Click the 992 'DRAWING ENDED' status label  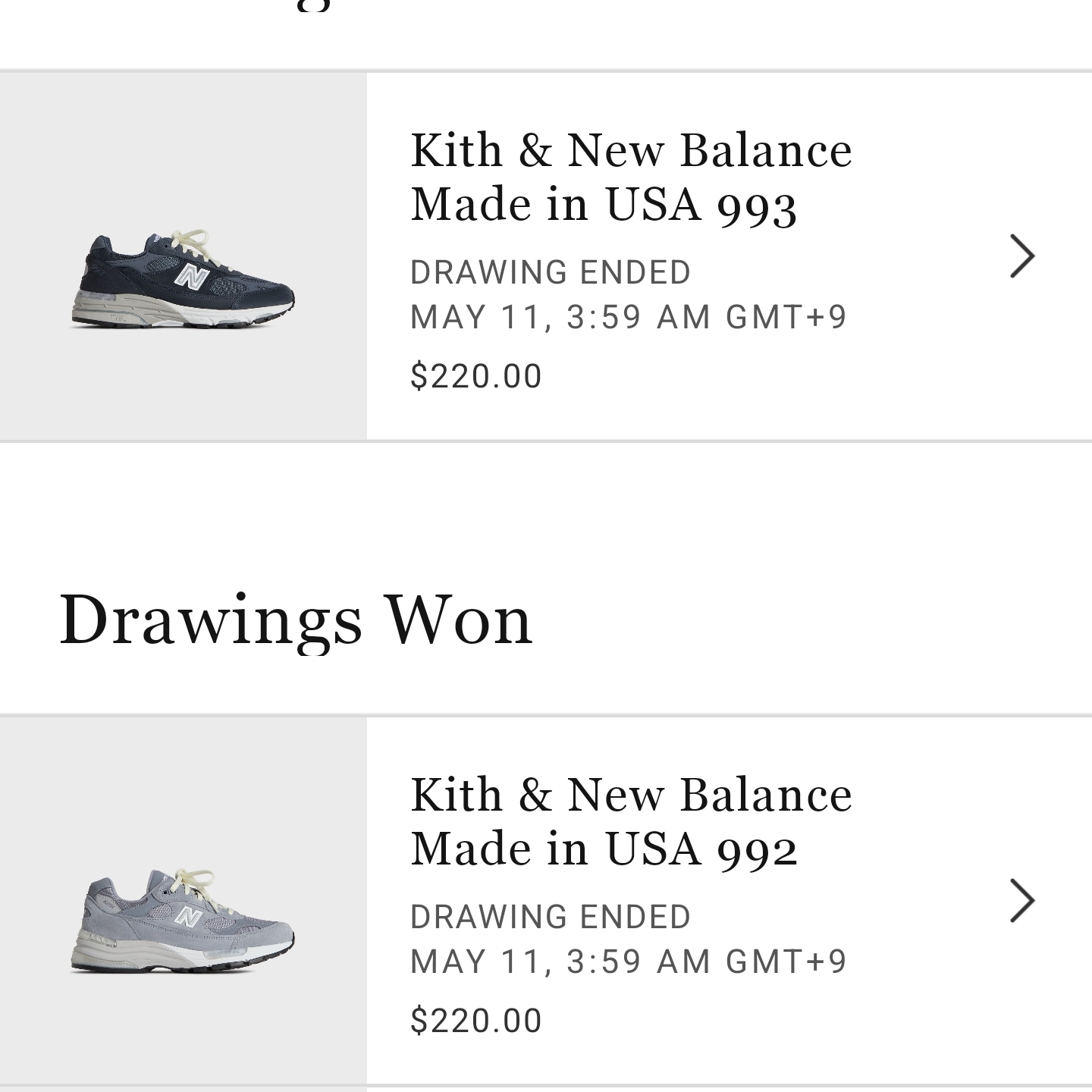click(x=551, y=917)
